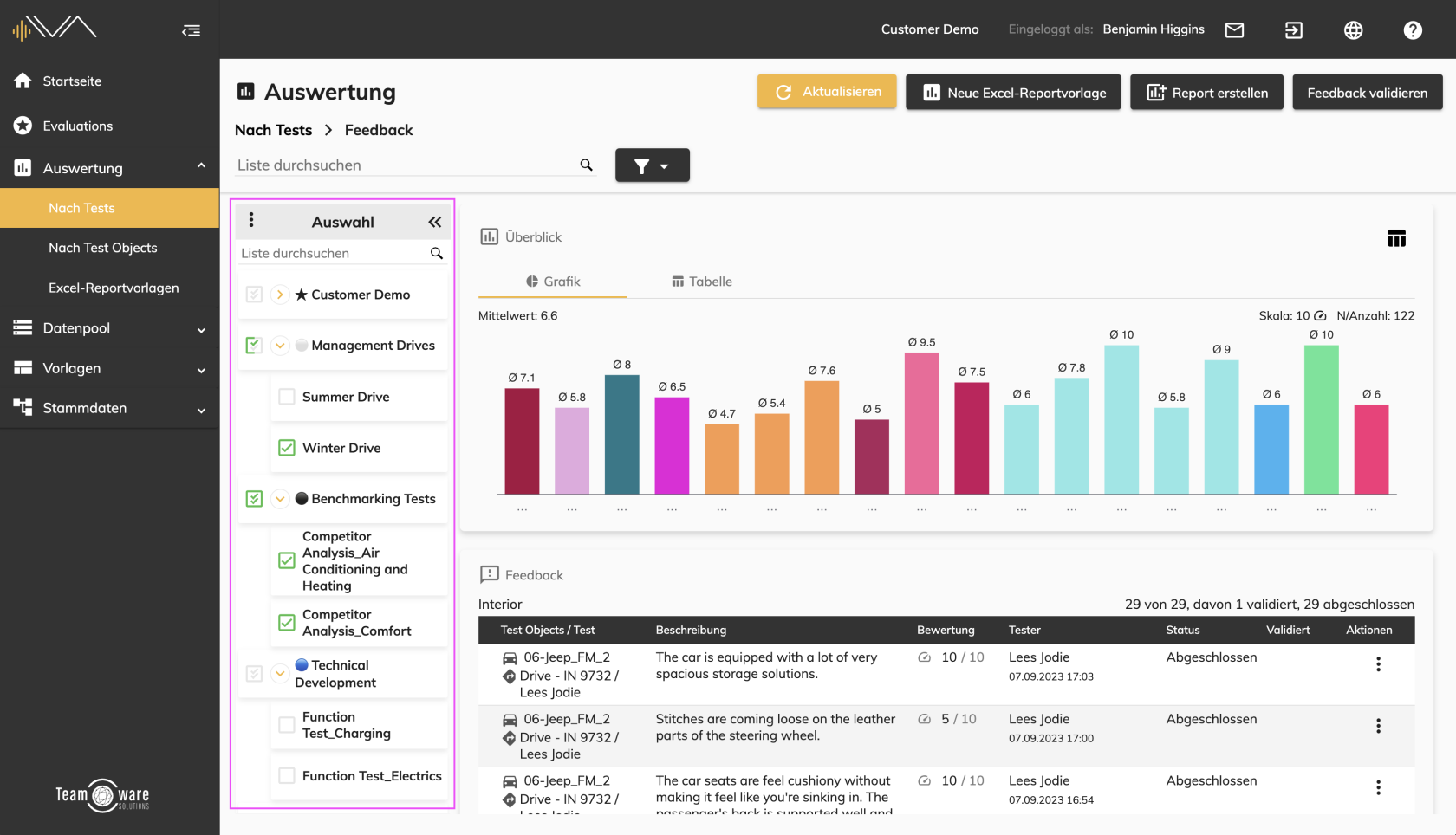Switch to the Tabelle tab
1456x835 pixels.
coord(702,282)
